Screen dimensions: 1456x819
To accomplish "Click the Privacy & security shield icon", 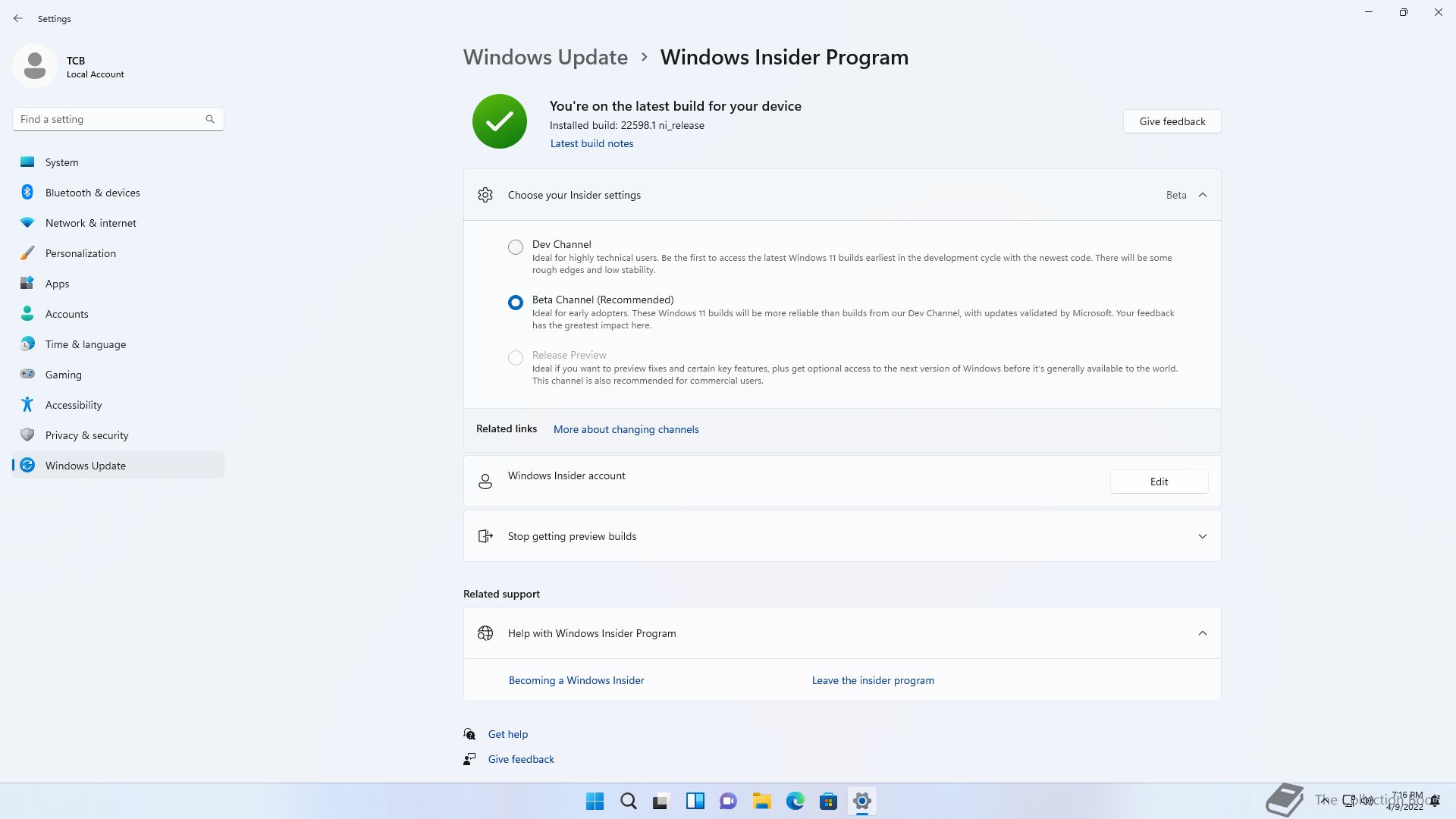I will [x=27, y=435].
